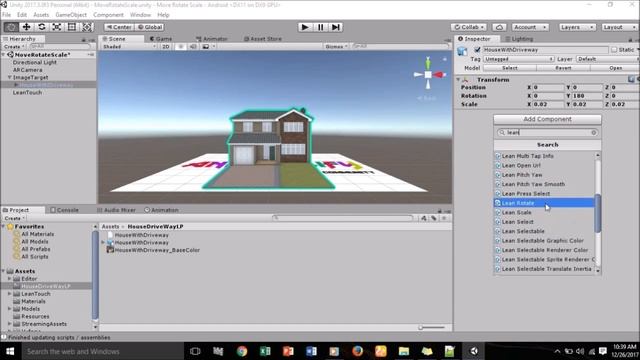Toggle scene lighting button
This screenshot has width=640, height=360.
[x=180, y=47]
